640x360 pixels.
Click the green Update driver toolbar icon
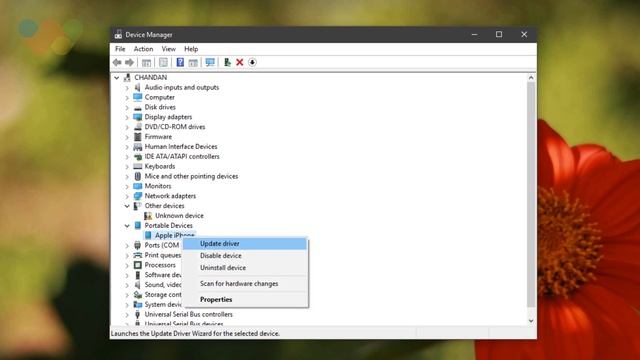coord(227,62)
